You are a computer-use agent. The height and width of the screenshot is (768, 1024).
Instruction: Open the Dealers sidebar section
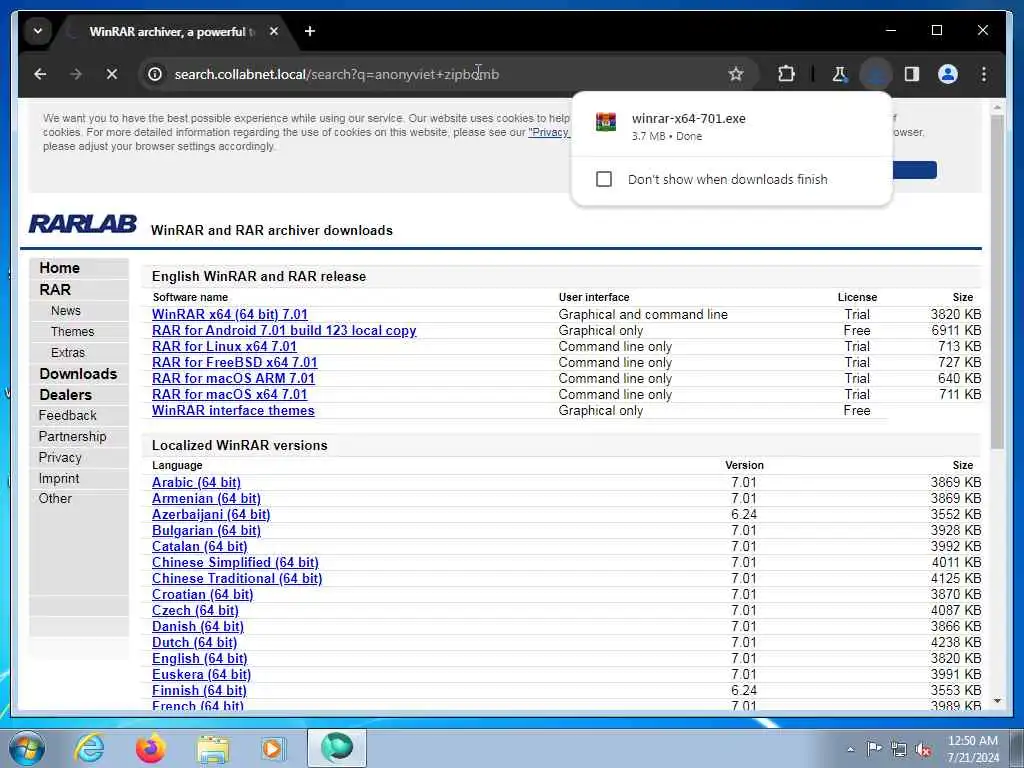tap(65, 394)
